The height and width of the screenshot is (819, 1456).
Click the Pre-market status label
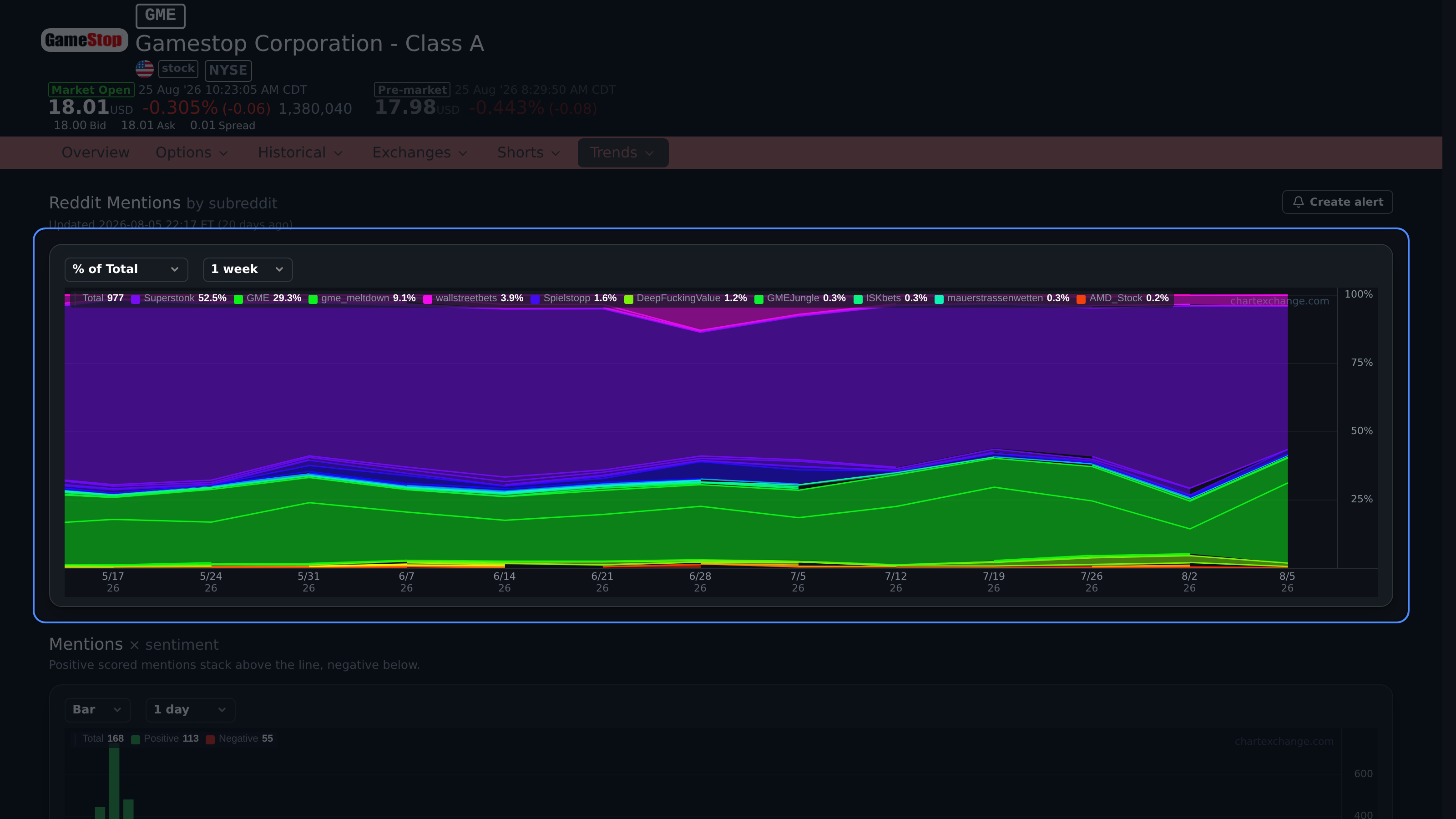click(x=412, y=90)
